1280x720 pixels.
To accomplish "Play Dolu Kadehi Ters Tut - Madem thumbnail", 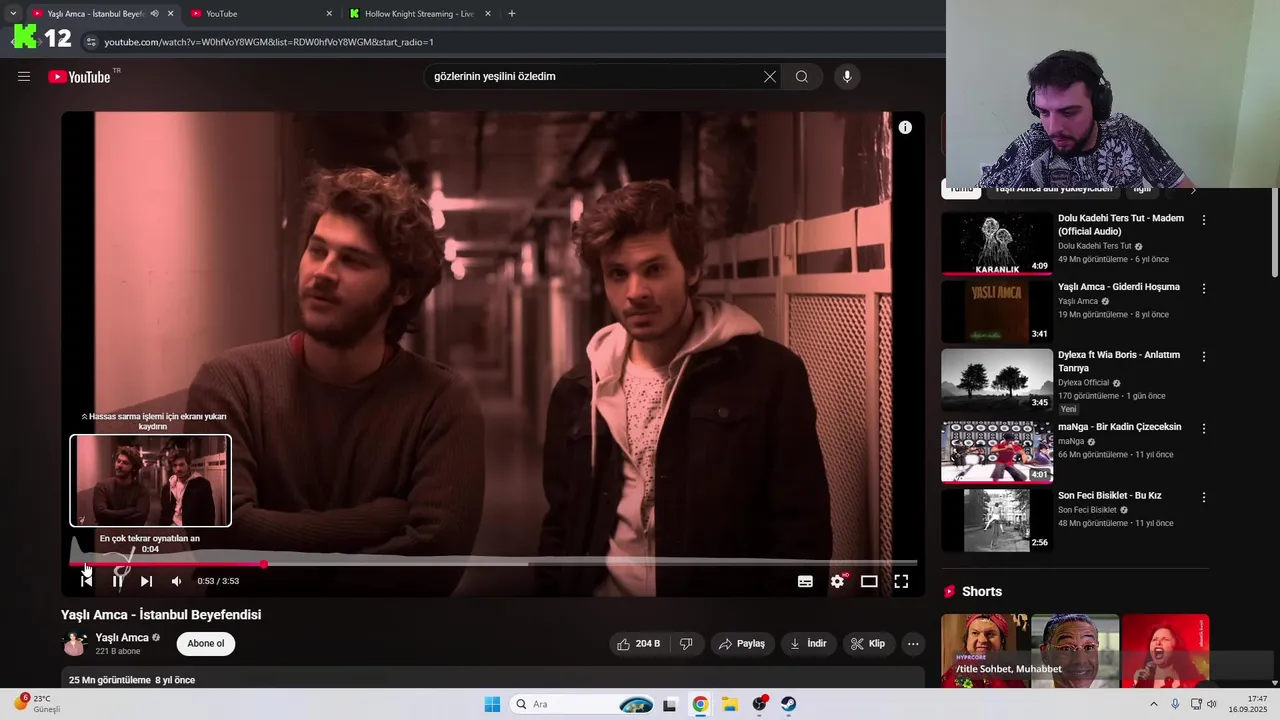I will pyautogui.click(x=997, y=243).
